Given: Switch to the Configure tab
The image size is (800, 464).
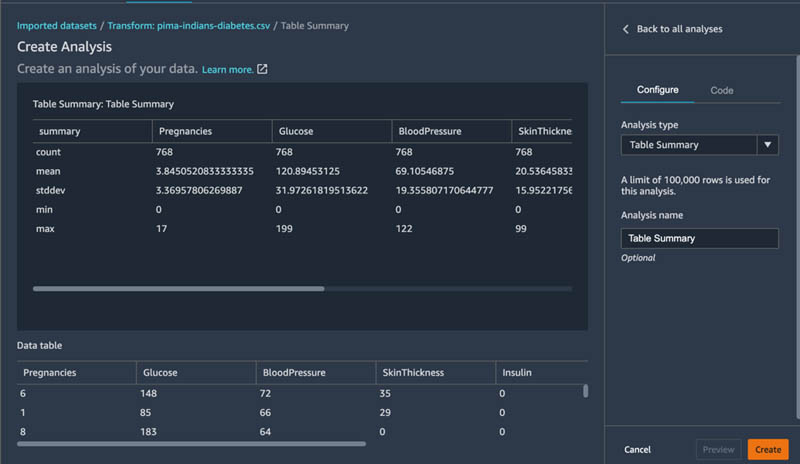Looking at the screenshot, I should coord(657,90).
